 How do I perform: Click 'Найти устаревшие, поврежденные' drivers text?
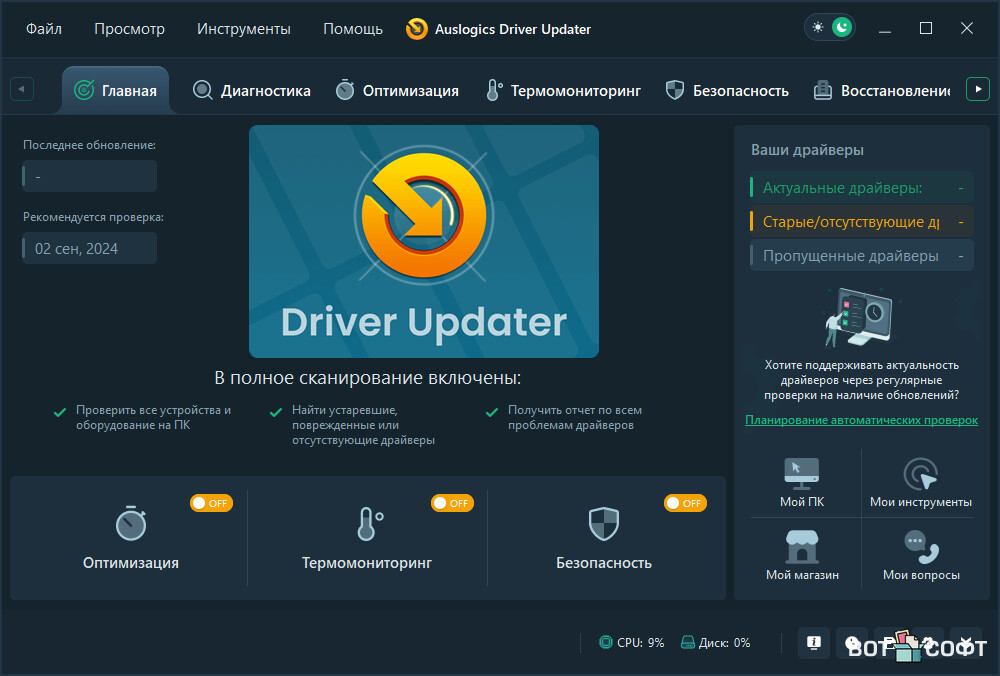click(x=364, y=425)
